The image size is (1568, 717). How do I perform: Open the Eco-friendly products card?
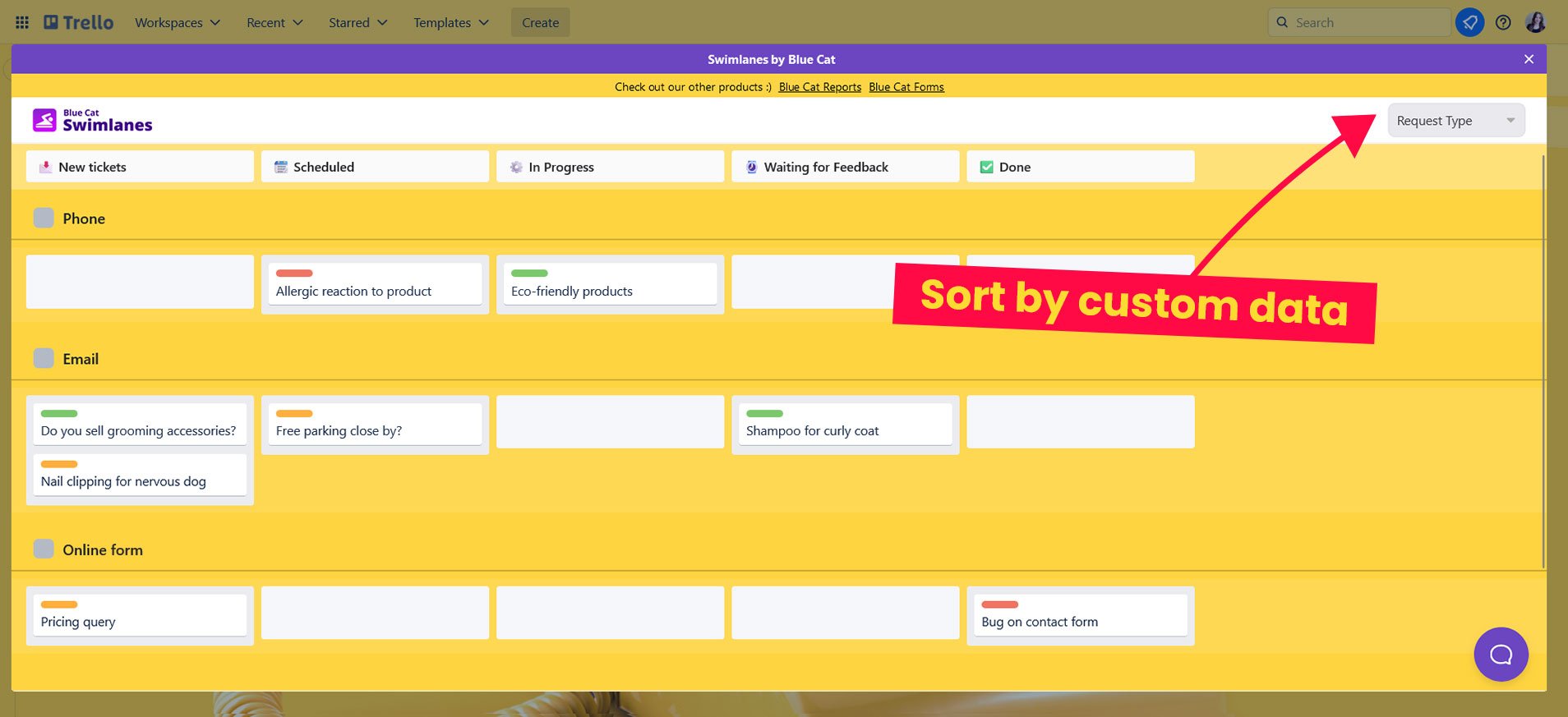(x=610, y=284)
